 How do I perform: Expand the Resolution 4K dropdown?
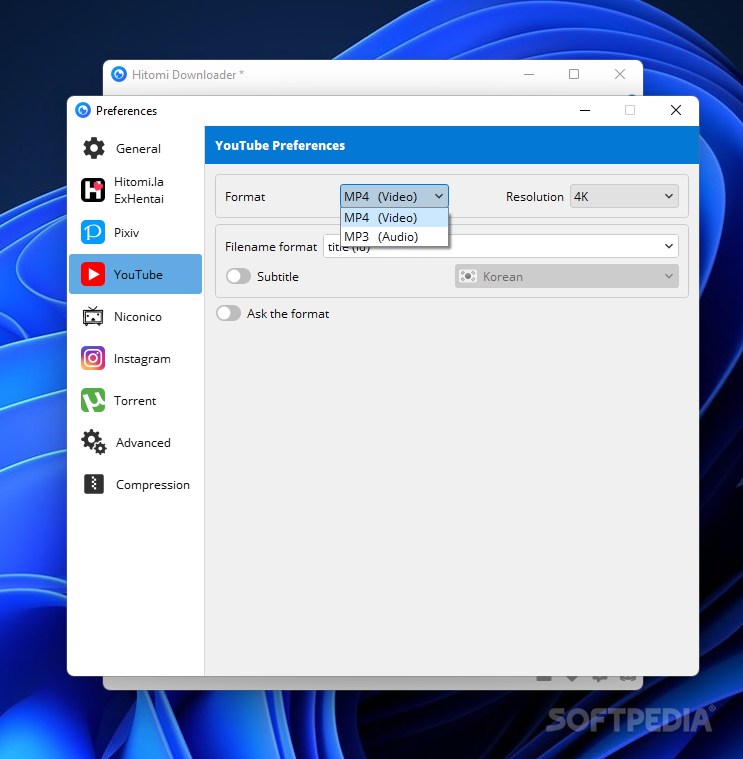tap(624, 197)
